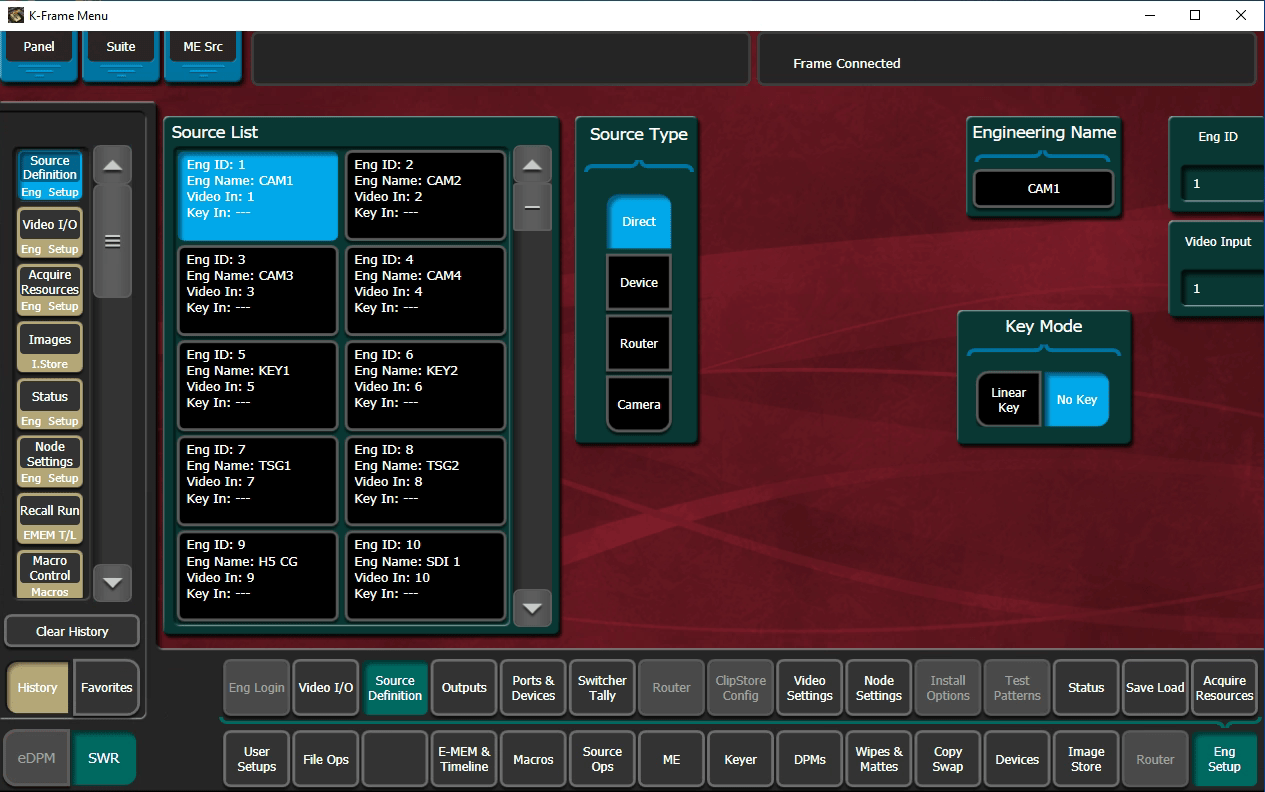Open the Save Load tab

[x=1155, y=687]
